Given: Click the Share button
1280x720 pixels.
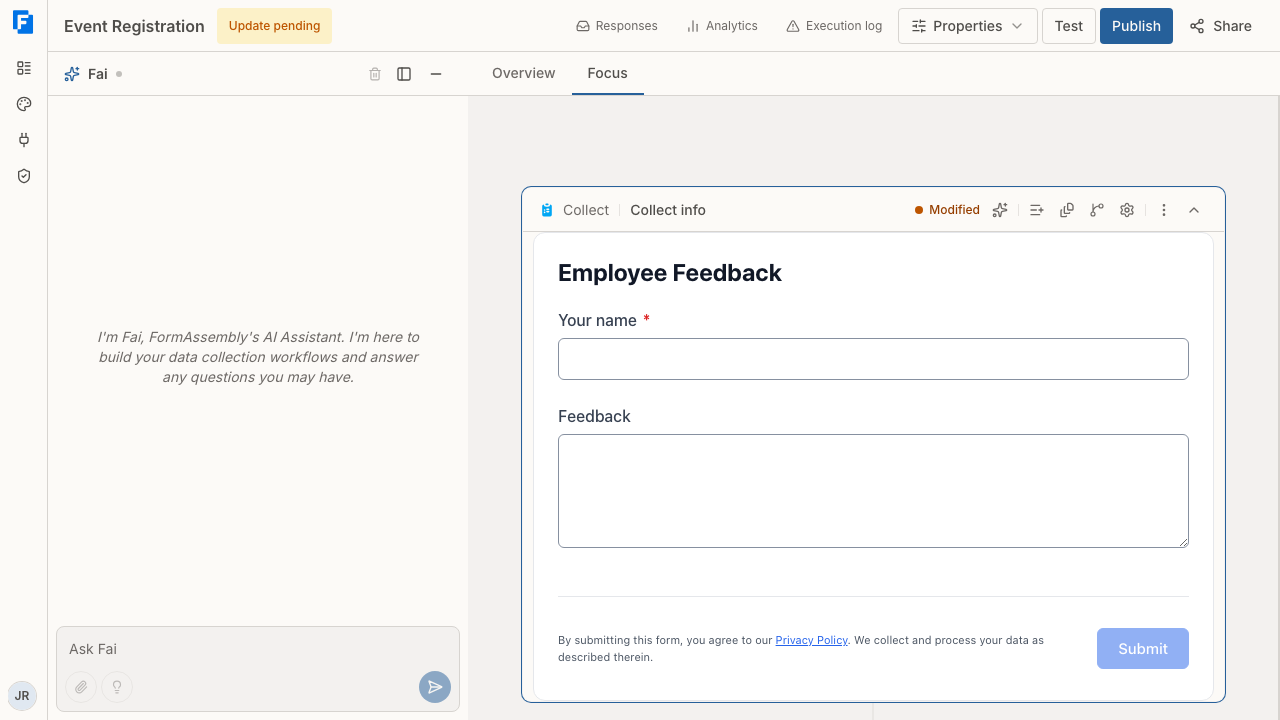Looking at the screenshot, I should (x=1221, y=26).
